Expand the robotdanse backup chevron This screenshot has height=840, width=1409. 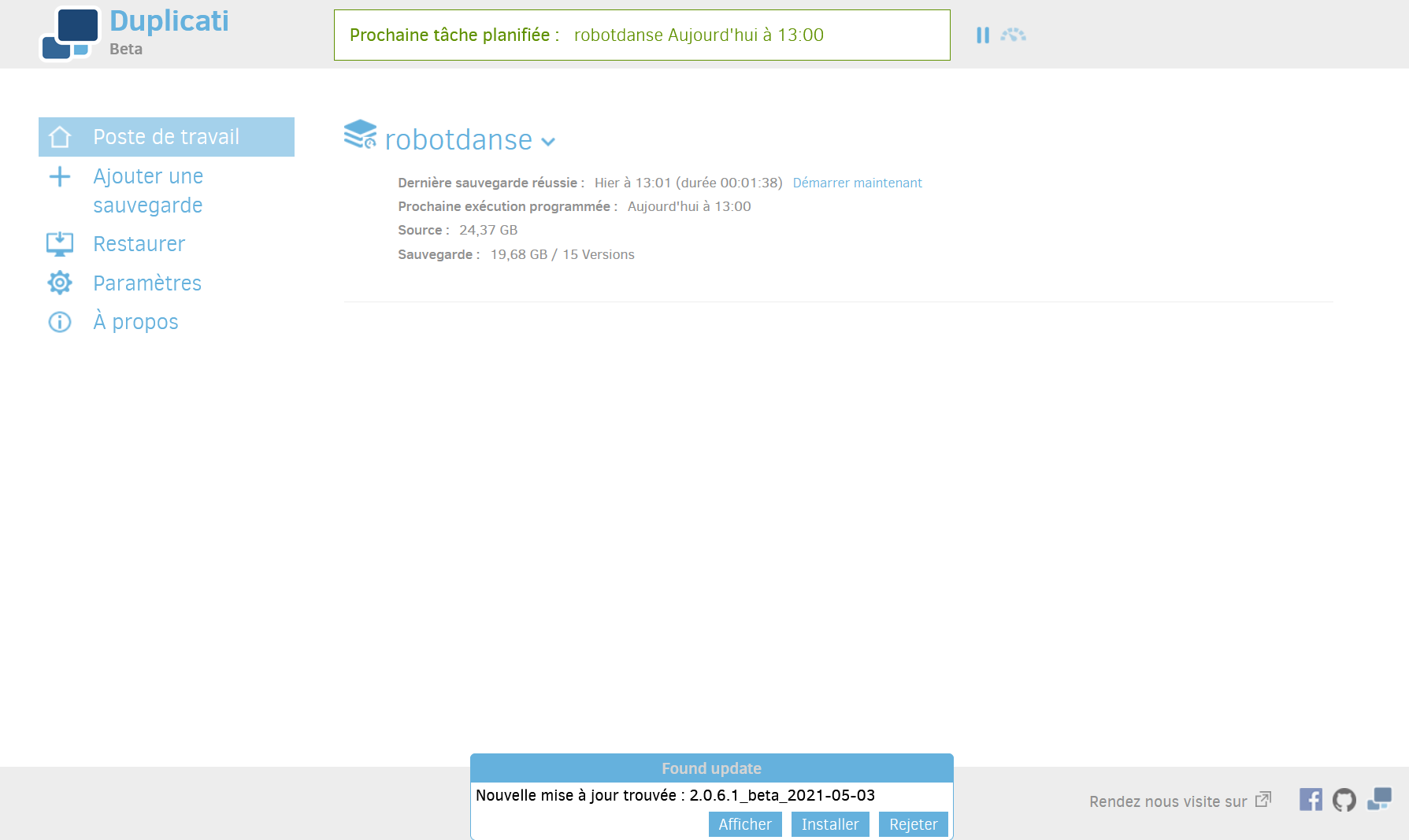click(x=549, y=142)
